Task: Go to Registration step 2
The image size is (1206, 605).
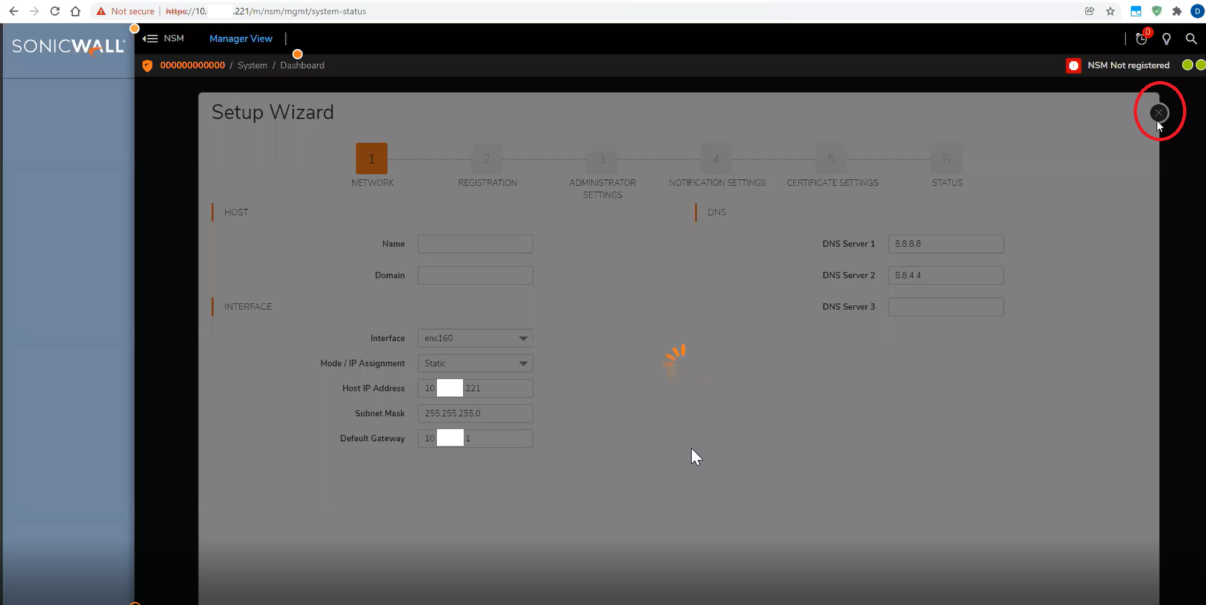Action: (487, 159)
